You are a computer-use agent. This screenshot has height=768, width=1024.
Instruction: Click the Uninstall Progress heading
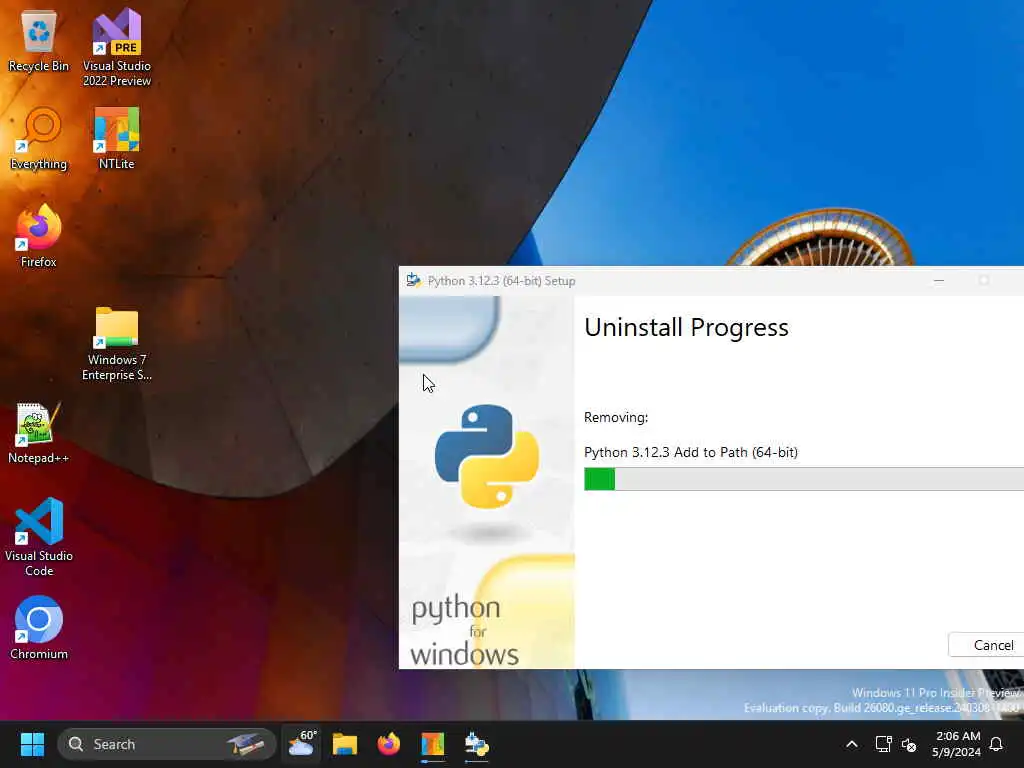(x=686, y=327)
